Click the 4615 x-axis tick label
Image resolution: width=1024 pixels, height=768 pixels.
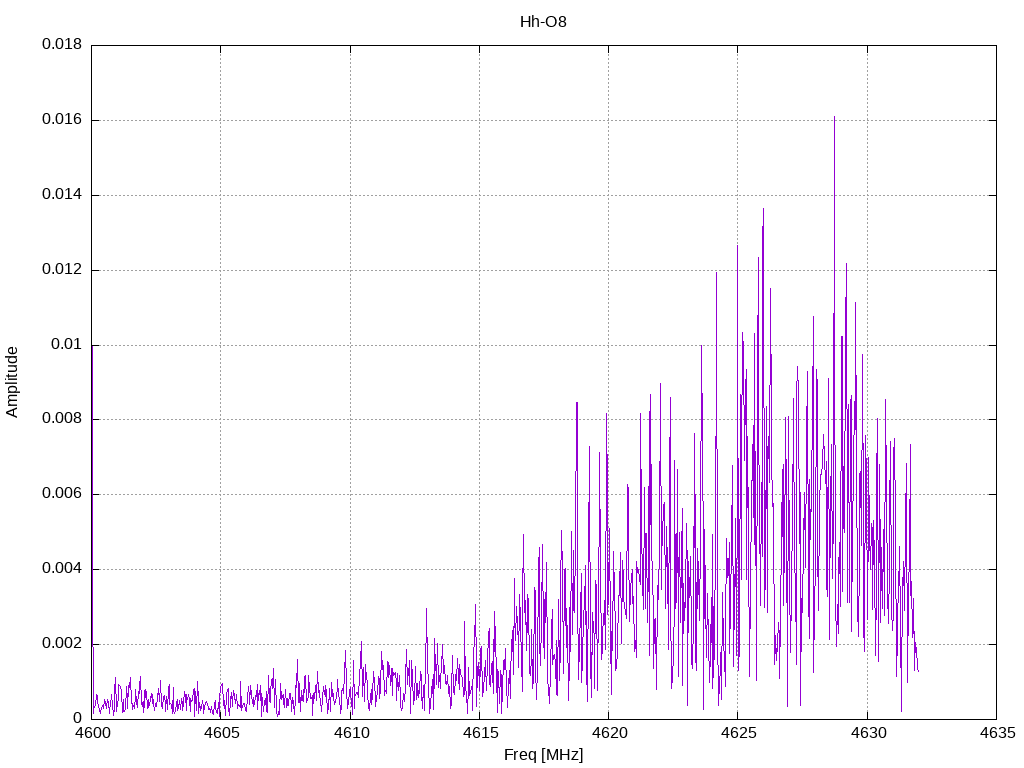pos(479,733)
